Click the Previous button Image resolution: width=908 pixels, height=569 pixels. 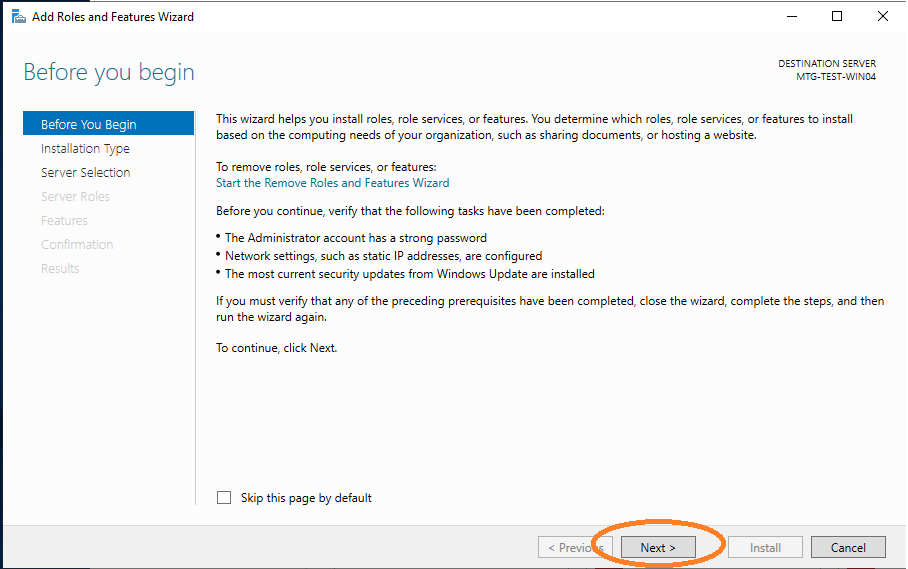[575, 547]
